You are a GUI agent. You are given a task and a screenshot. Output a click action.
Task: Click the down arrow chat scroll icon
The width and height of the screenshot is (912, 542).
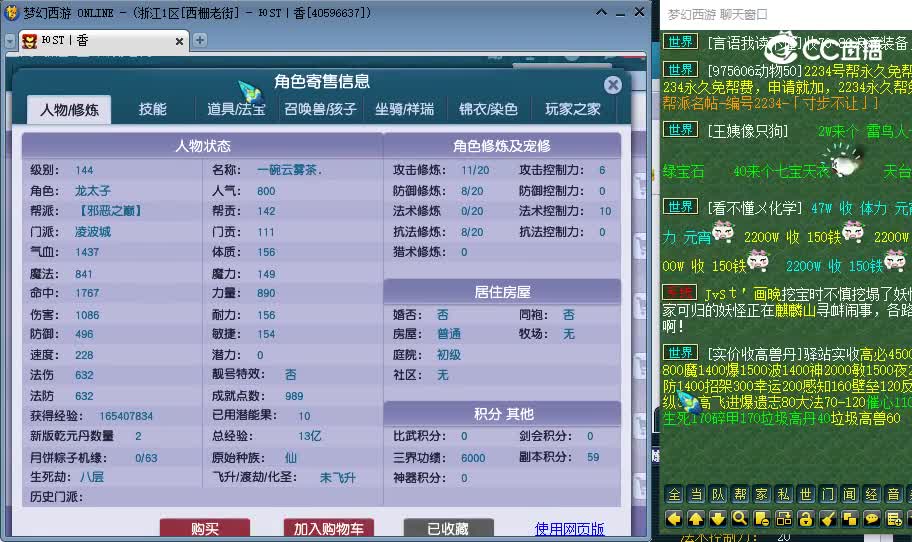(718, 518)
